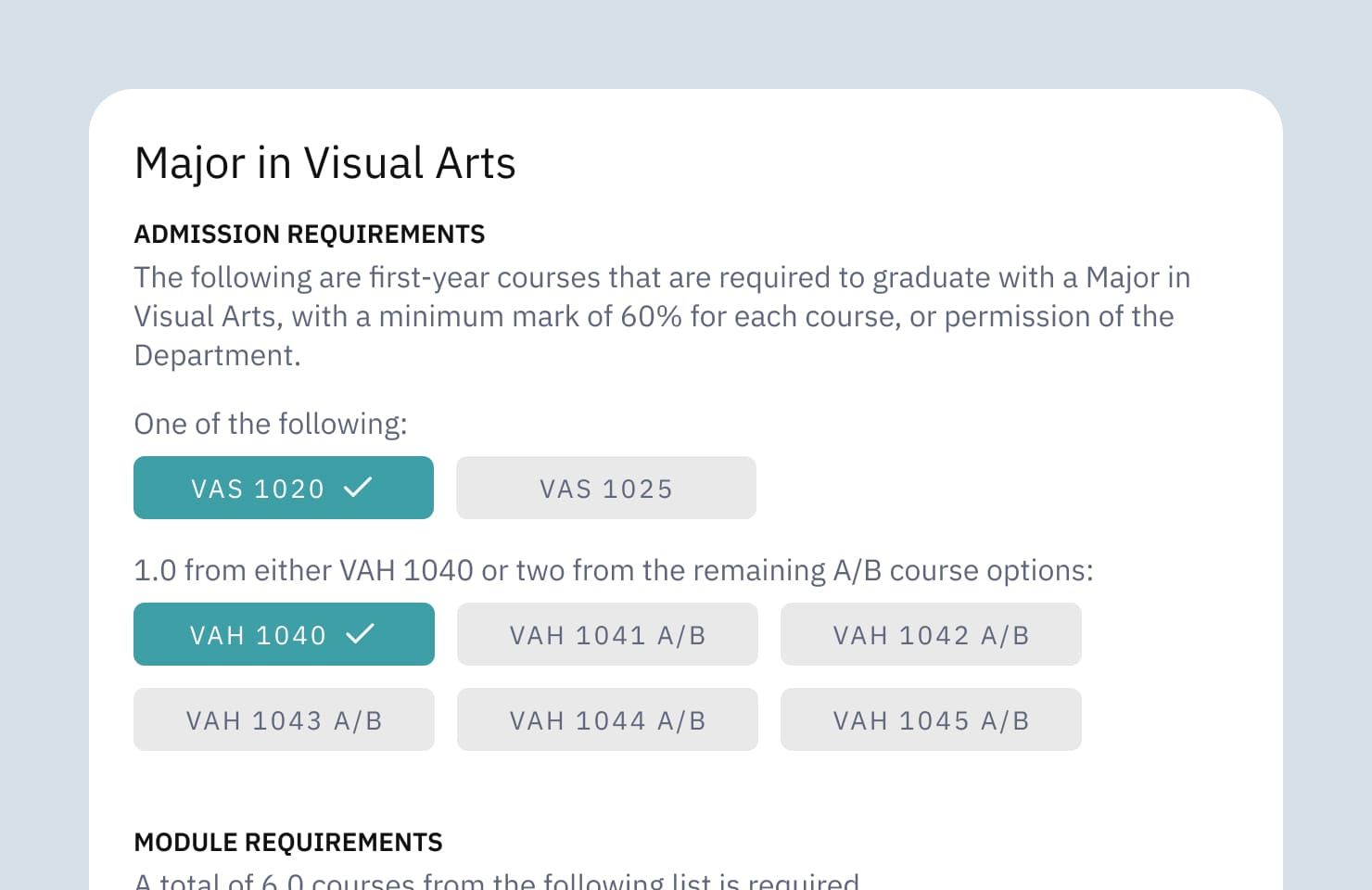
Task: Toggle off the VAH 1040 selection
Action: (284, 634)
